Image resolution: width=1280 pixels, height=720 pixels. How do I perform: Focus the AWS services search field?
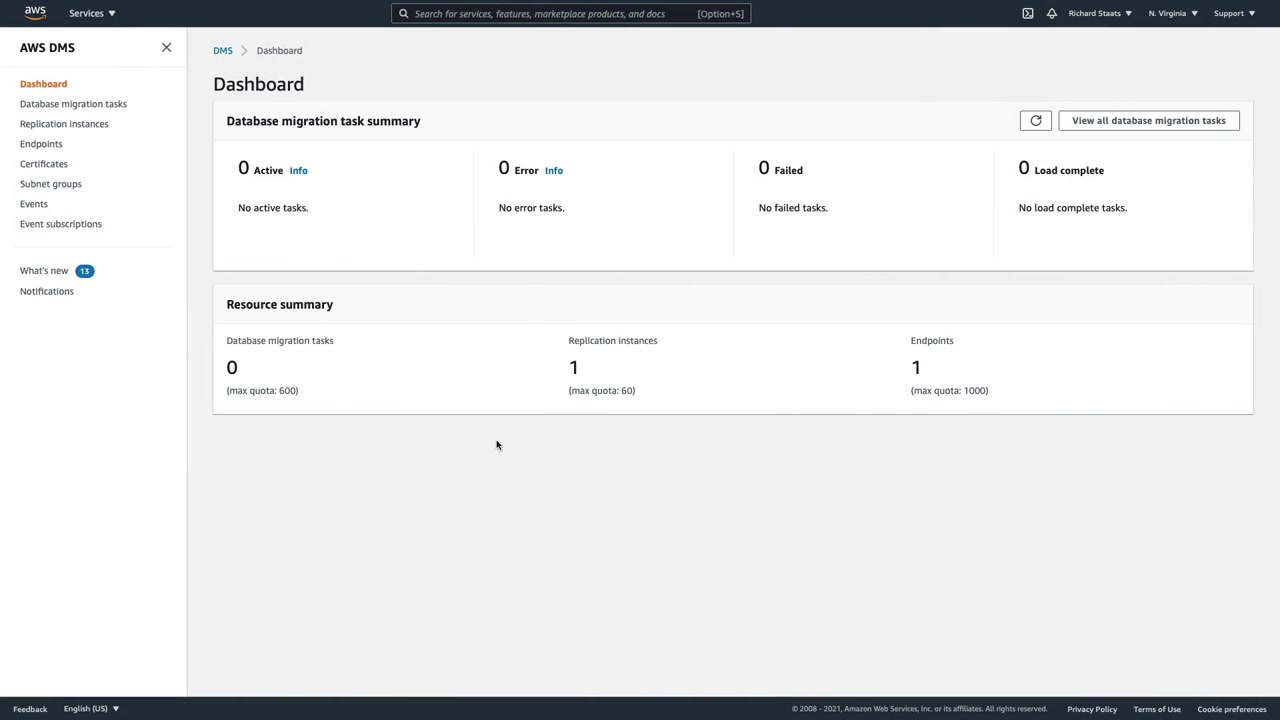[x=550, y=14]
